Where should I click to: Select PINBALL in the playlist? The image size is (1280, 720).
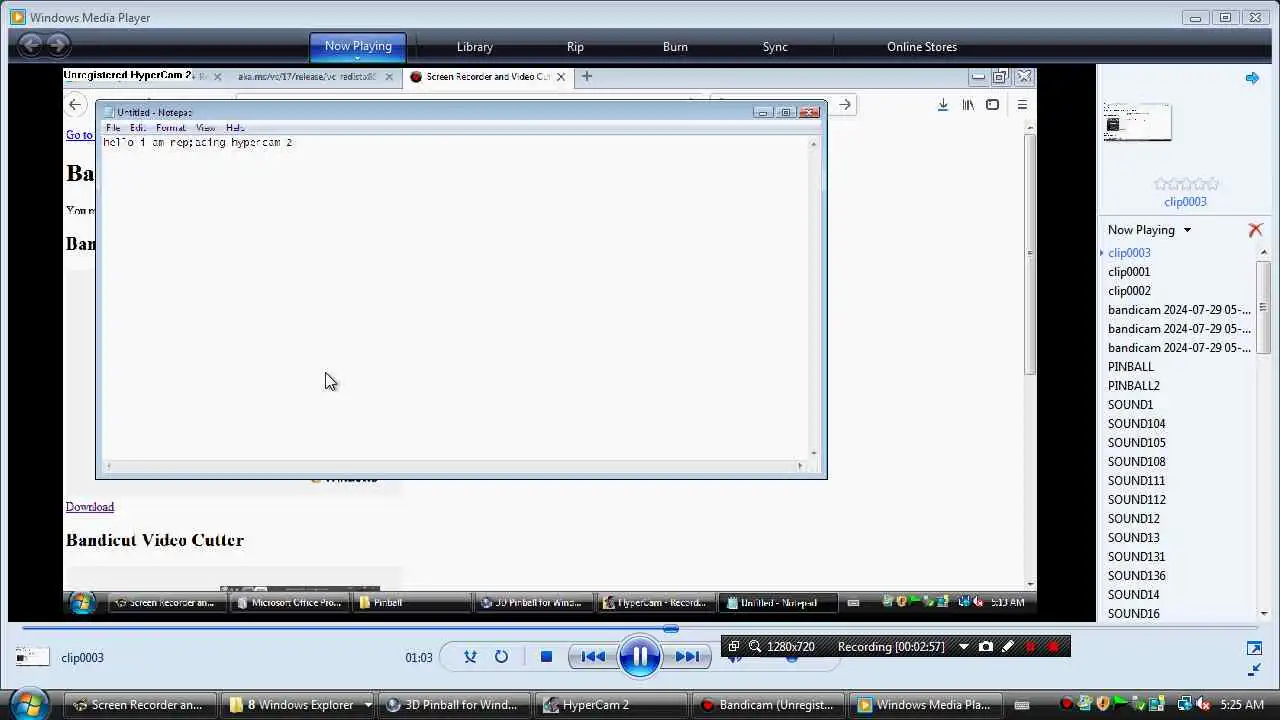pyautogui.click(x=1131, y=367)
